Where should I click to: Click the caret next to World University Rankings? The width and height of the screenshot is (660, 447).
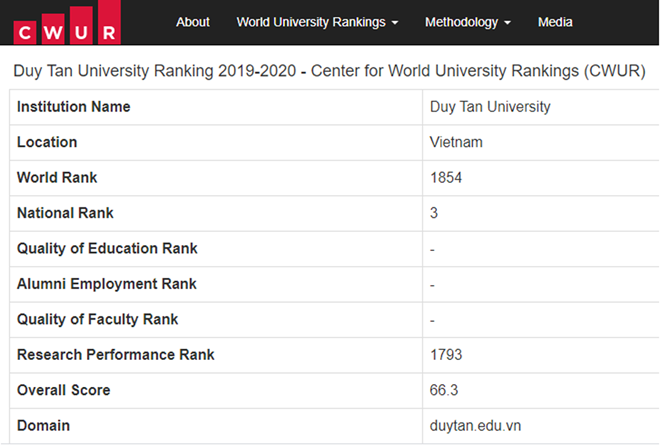394,23
